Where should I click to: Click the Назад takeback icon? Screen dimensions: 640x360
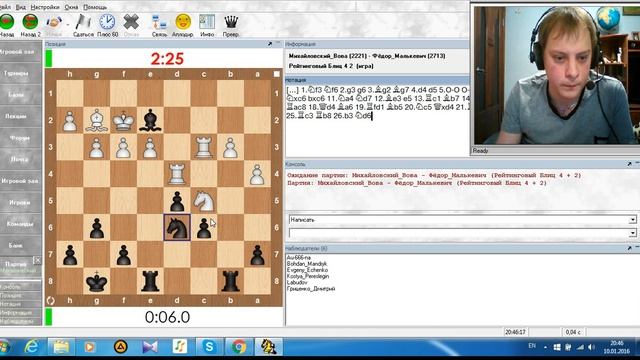(7, 22)
